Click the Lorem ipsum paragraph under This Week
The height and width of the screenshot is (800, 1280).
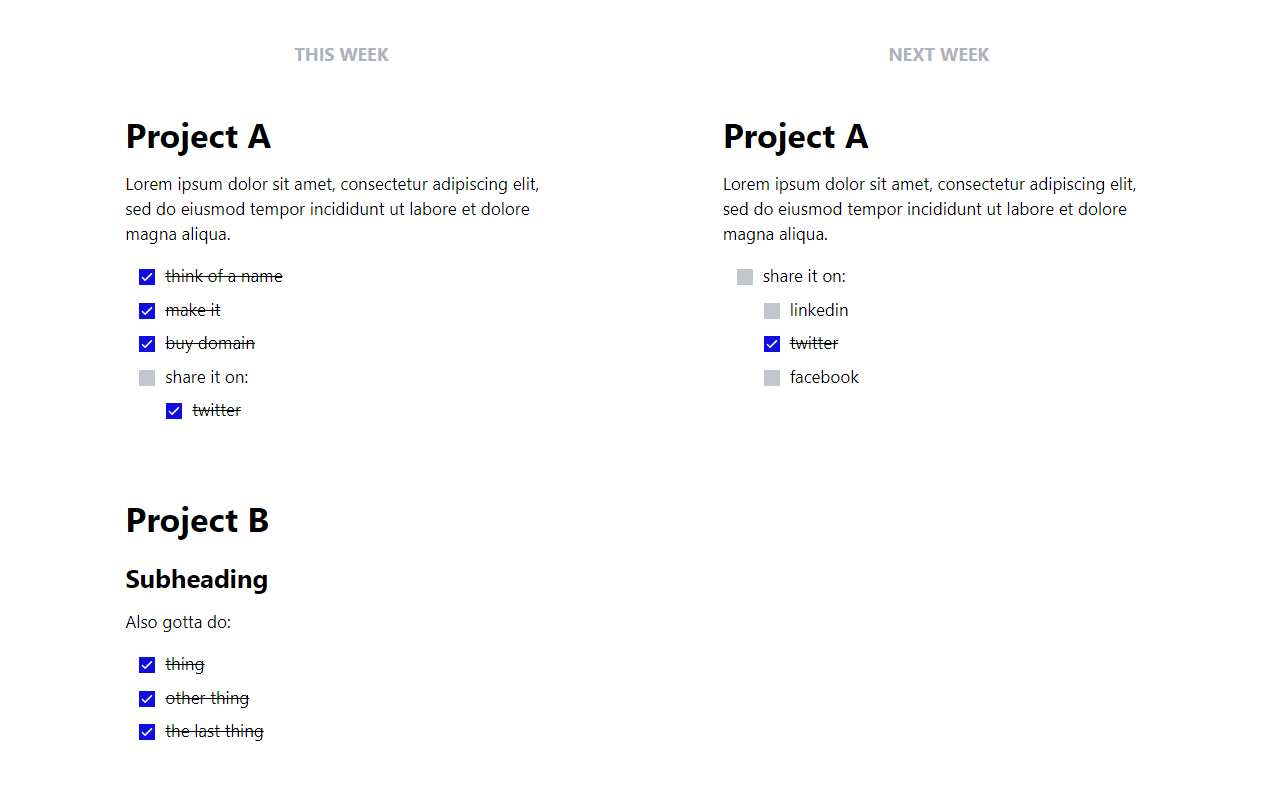pos(332,209)
